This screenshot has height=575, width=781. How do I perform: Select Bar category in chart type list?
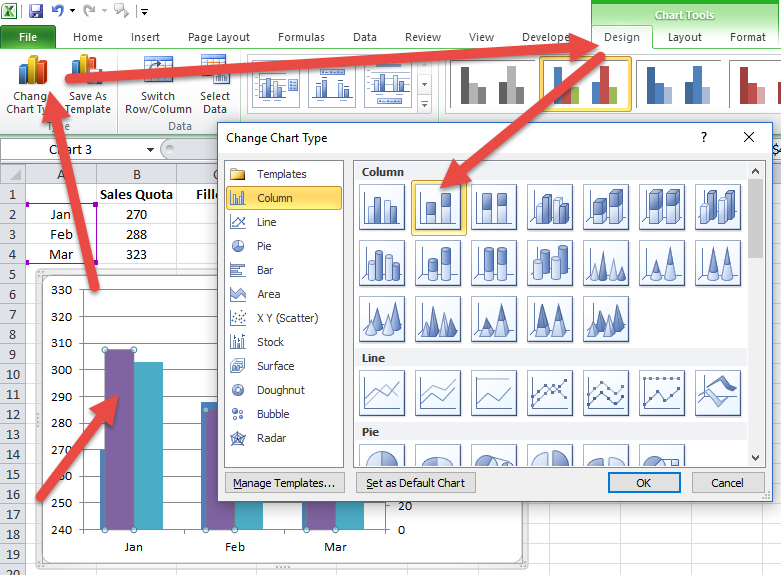click(284, 270)
